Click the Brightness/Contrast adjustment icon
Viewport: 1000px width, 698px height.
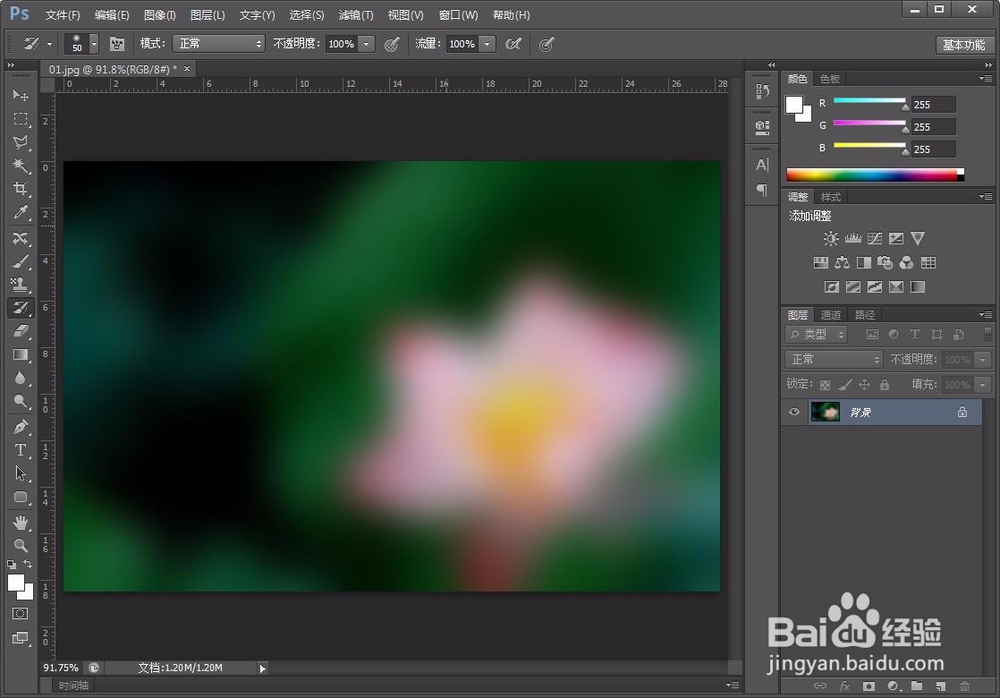pos(828,238)
